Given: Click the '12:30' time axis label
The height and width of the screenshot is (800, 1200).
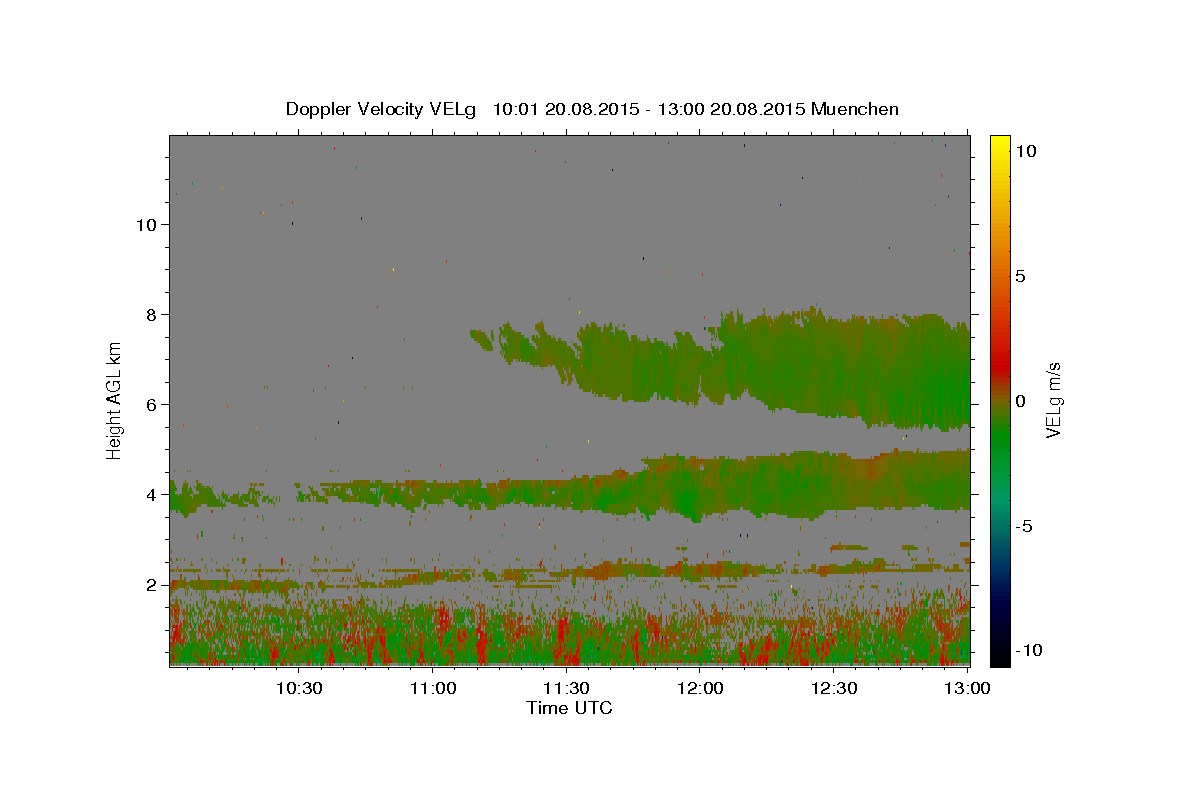Looking at the screenshot, I should pyautogui.click(x=835, y=688).
